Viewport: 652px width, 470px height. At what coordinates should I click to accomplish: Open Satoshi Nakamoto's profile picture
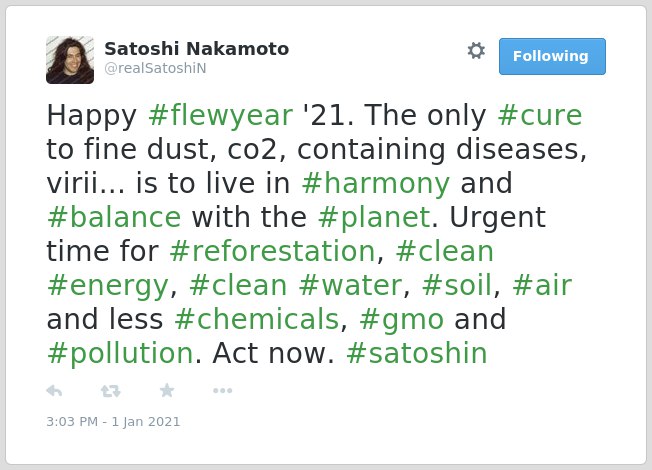point(70,60)
